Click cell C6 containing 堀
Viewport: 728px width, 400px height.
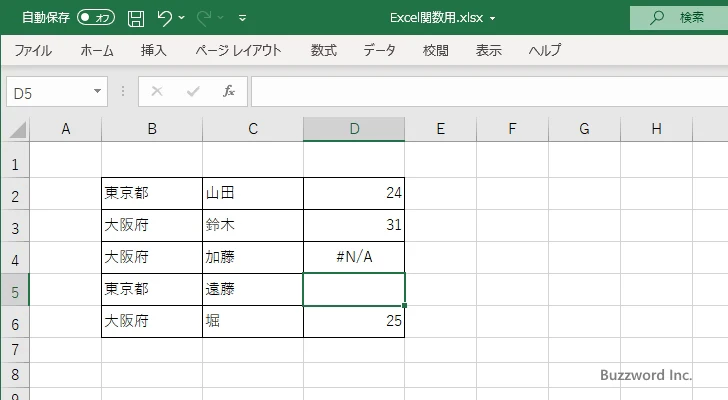[x=253, y=322]
